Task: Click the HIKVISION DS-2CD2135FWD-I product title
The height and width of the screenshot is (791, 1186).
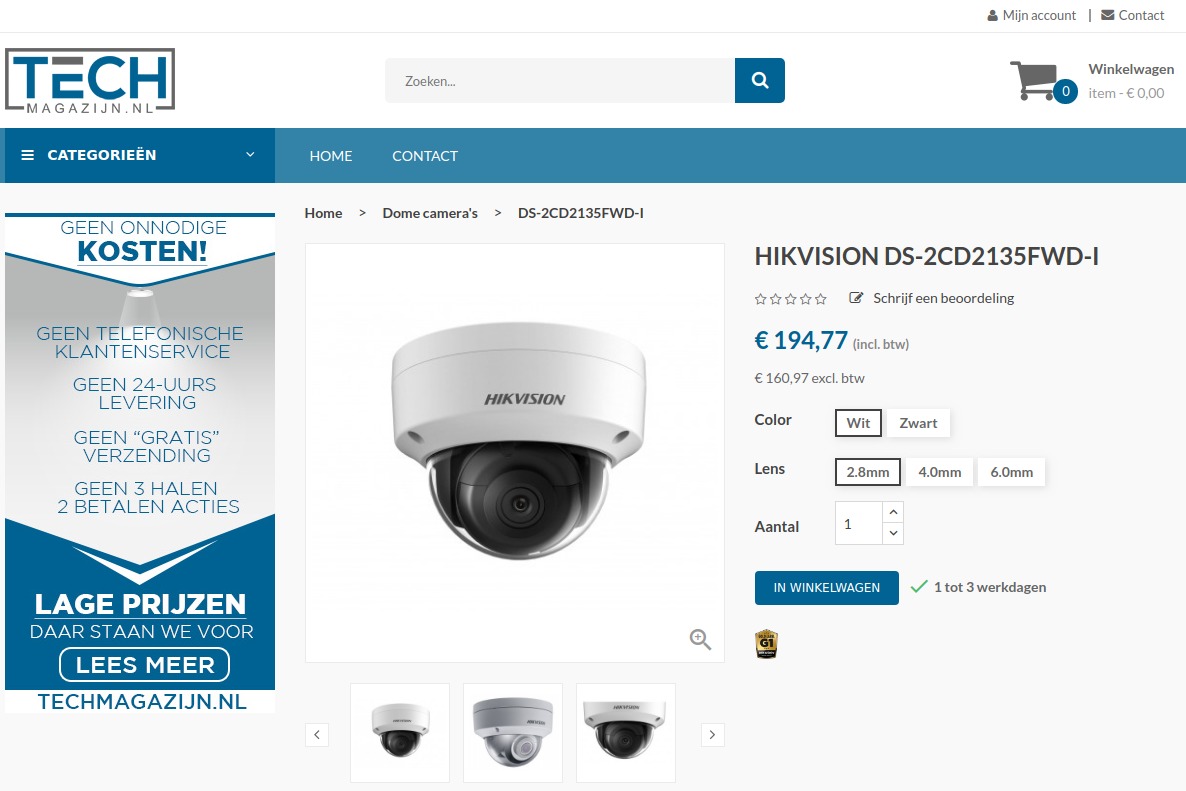Action: point(927,256)
